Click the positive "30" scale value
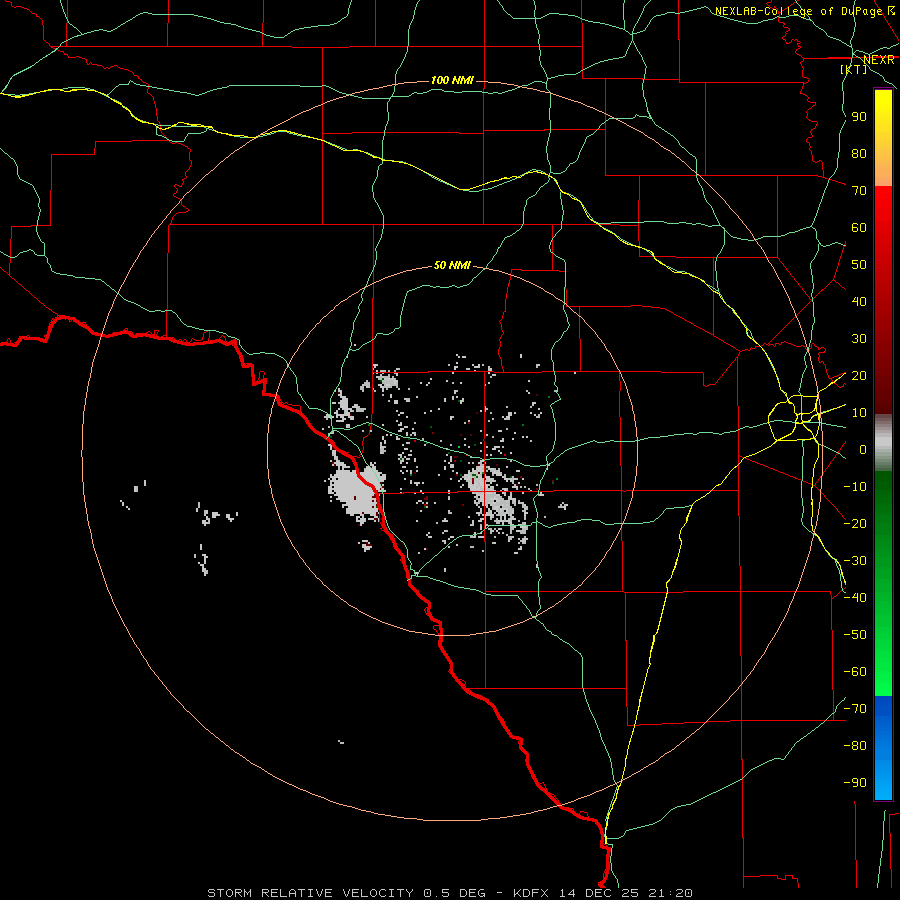 [859, 339]
